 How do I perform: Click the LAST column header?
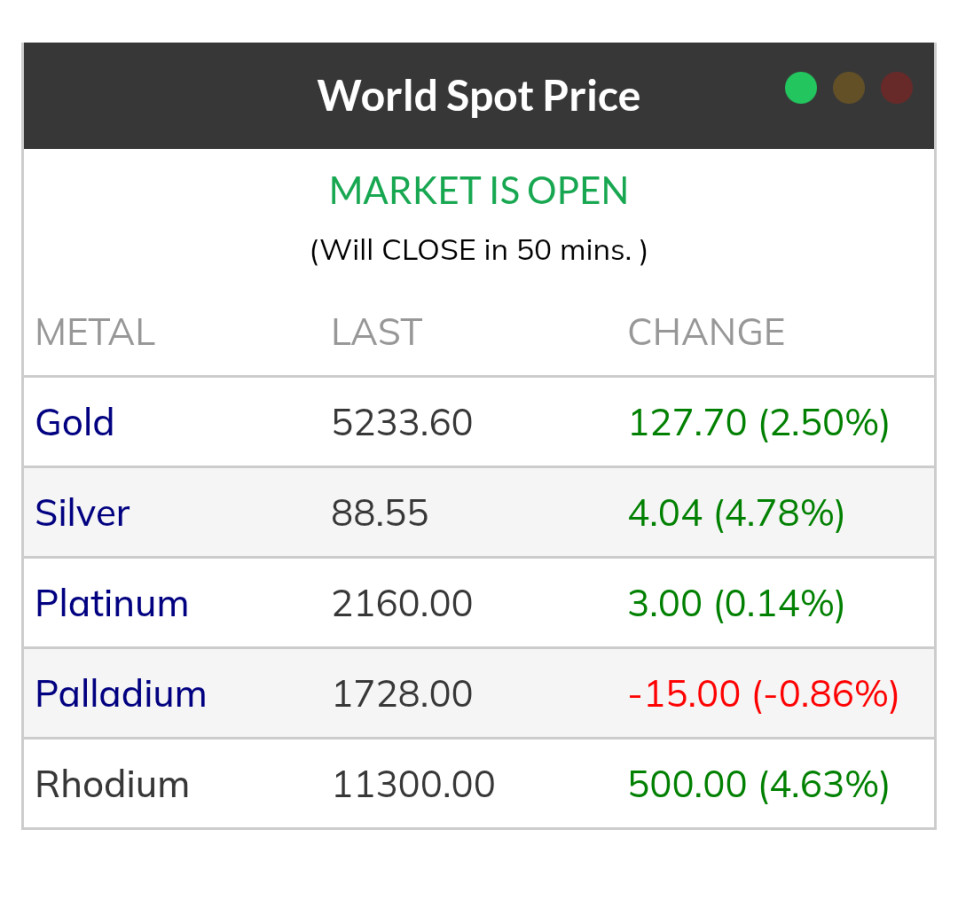point(377,332)
